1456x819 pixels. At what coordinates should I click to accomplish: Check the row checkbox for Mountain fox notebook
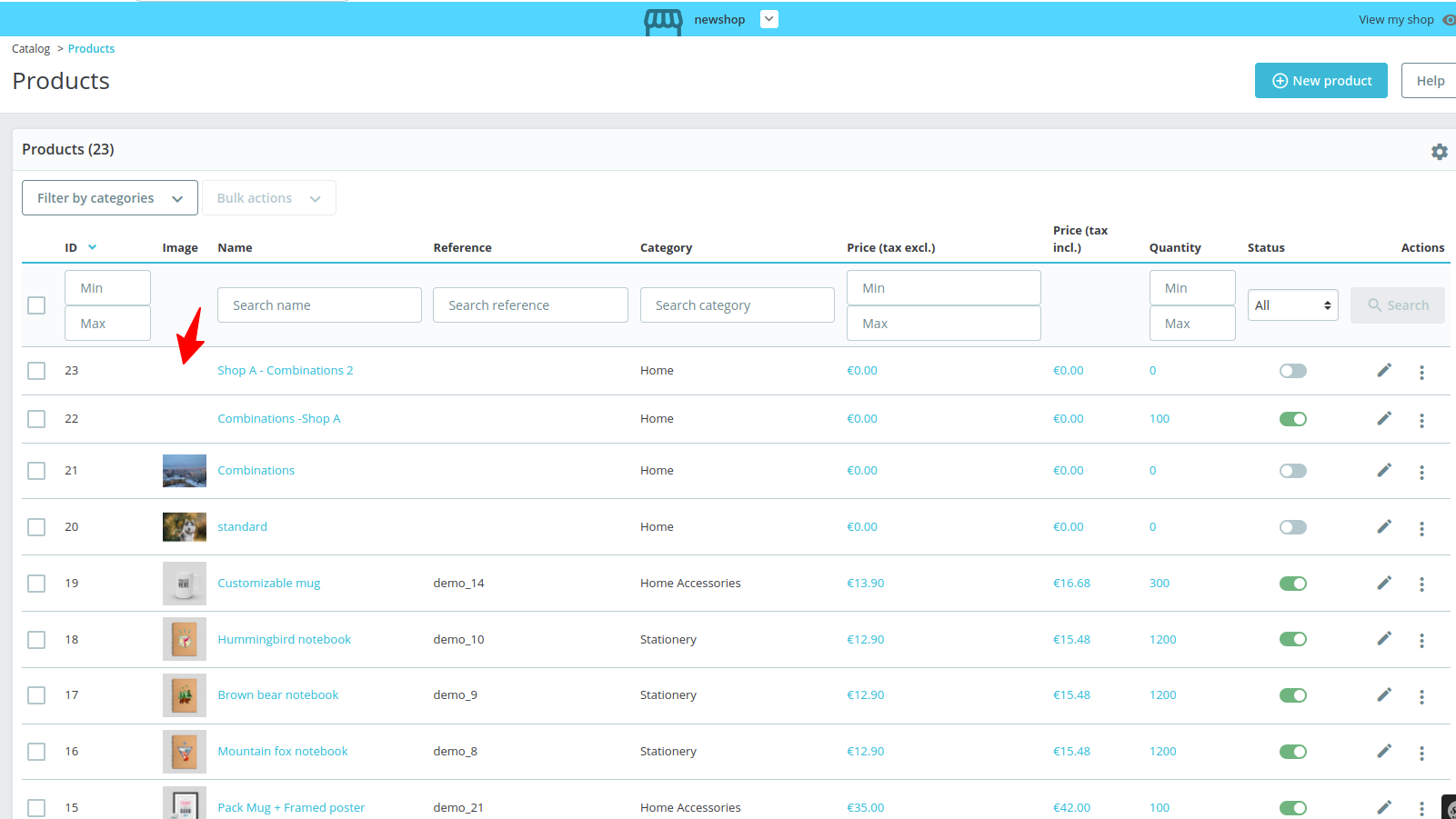(x=36, y=752)
